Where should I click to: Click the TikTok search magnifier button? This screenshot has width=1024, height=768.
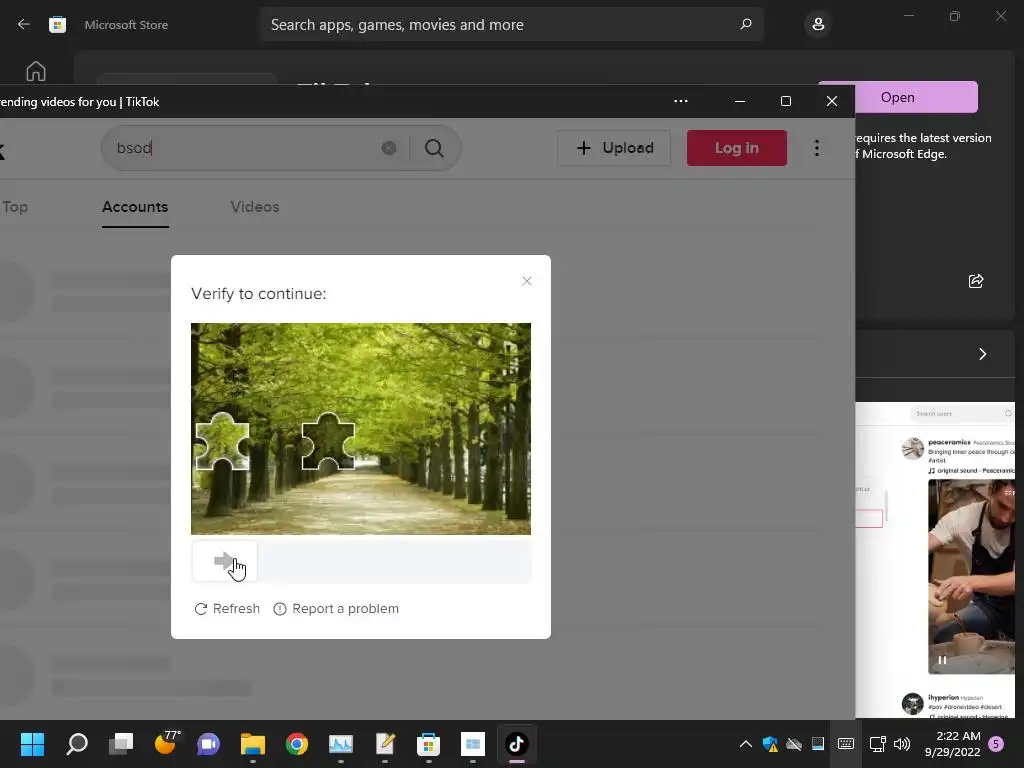(x=434, y=148)
